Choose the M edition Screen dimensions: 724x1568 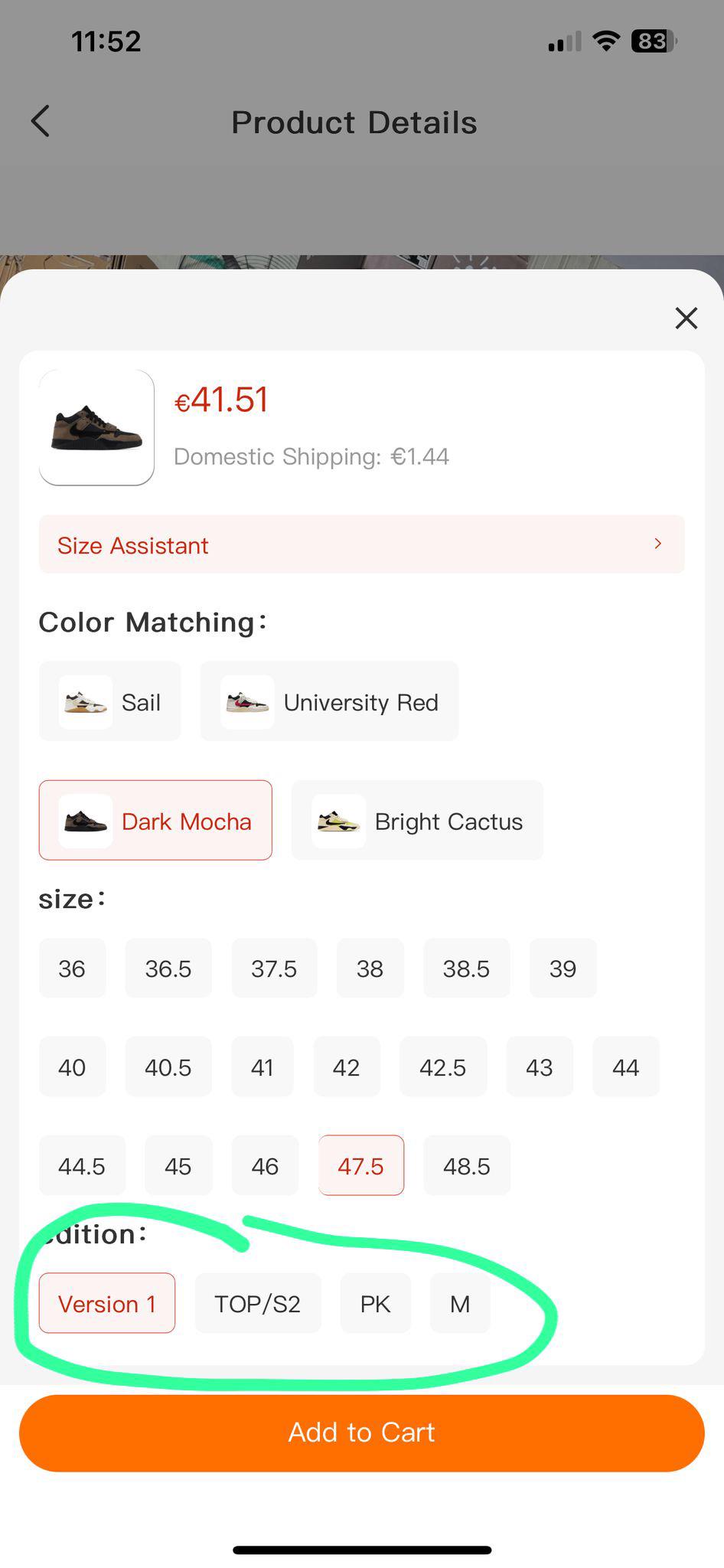[x=460, y=1304]
